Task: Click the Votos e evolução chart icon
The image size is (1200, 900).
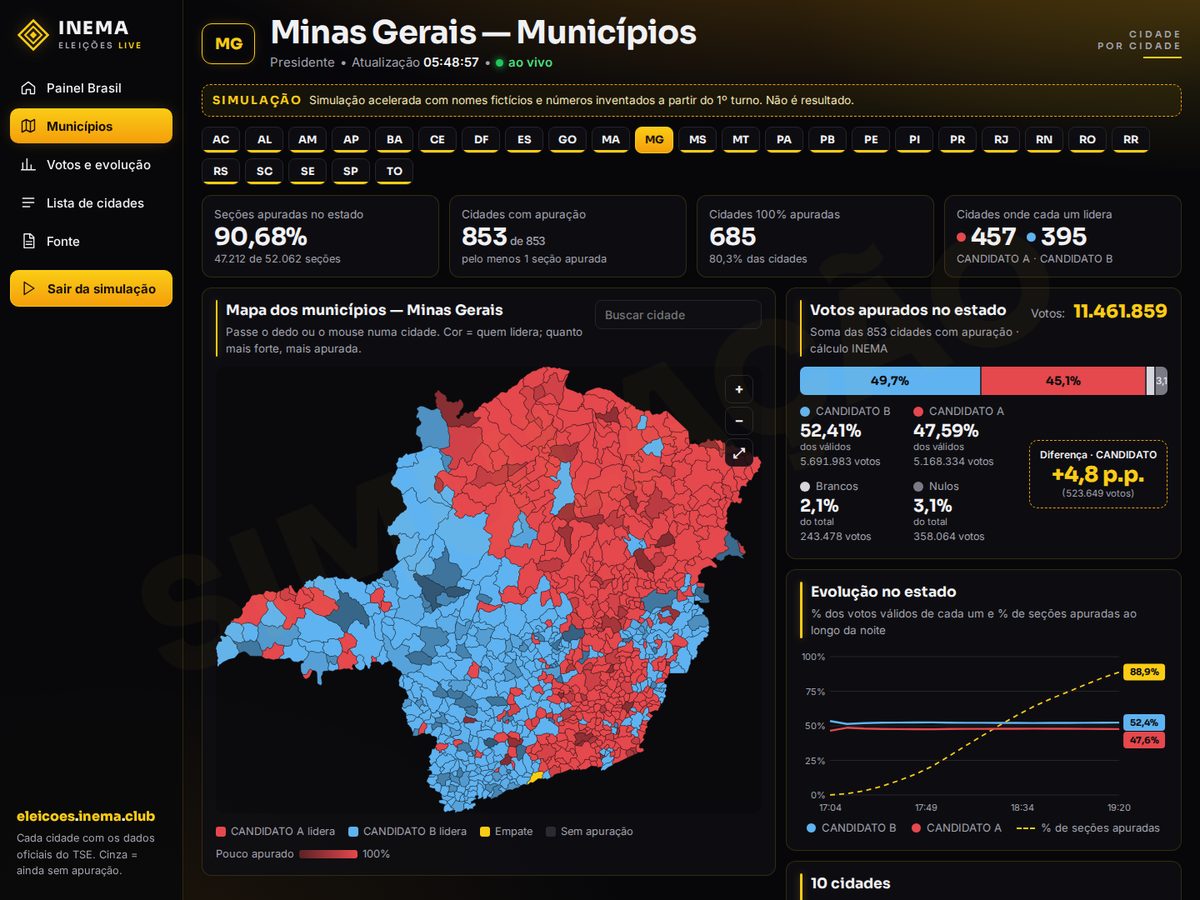Action: (x=28, y=165)
